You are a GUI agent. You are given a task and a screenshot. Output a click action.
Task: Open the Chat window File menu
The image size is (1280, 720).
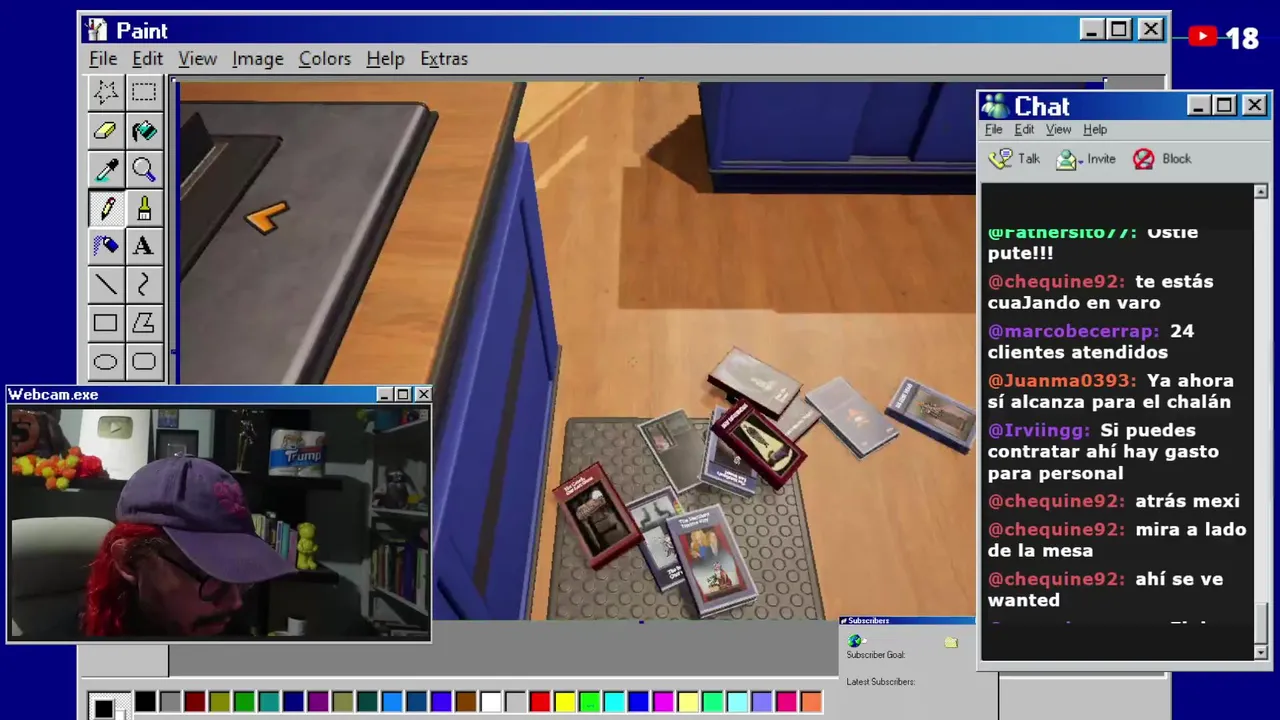[994, 129]
